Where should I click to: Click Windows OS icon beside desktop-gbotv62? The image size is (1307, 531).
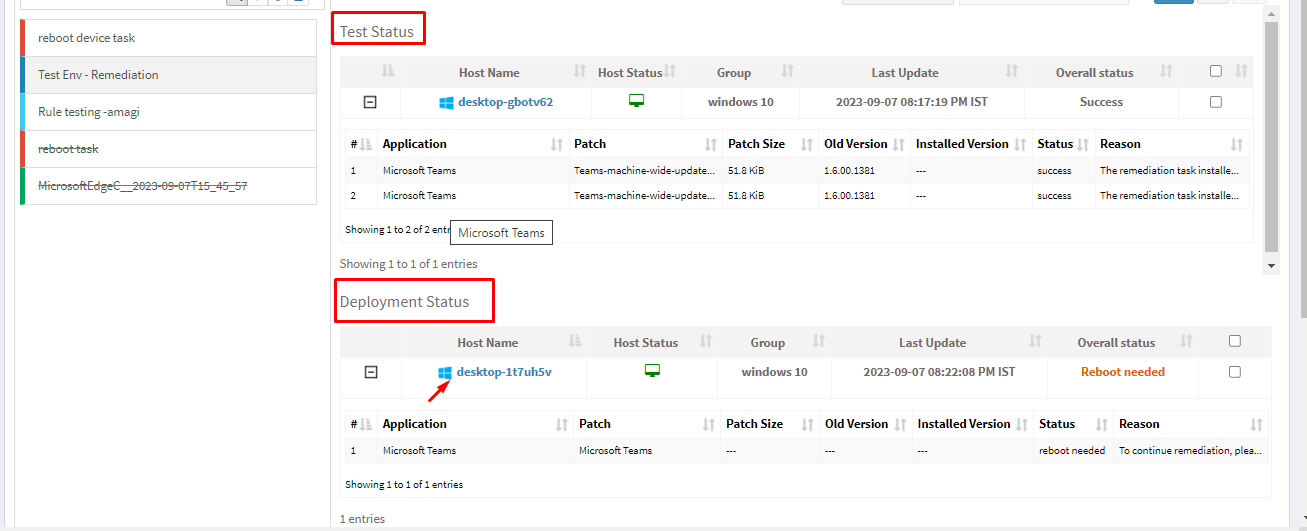(x=446, y=102)
